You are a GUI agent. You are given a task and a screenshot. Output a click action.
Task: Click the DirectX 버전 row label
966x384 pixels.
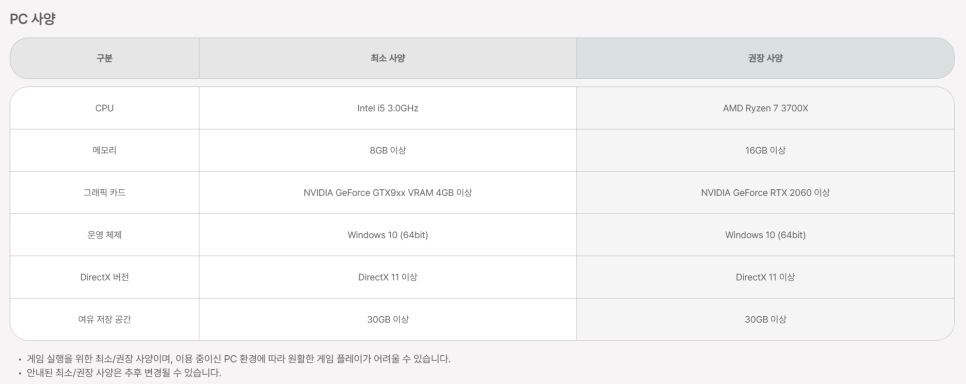point(104,277)
